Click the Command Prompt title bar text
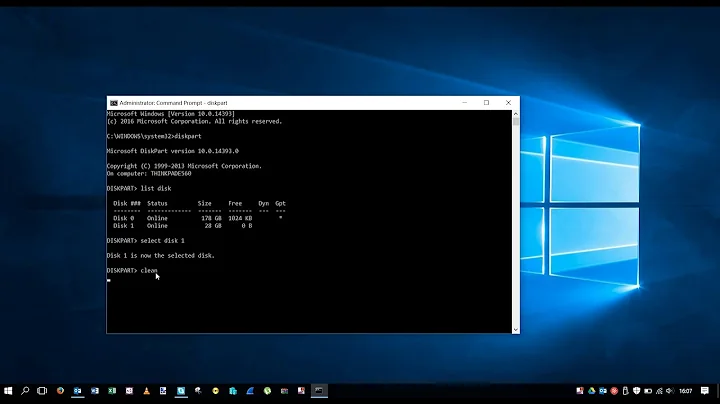This screenshot has width=720, height=404. click(x=174, y=103)
